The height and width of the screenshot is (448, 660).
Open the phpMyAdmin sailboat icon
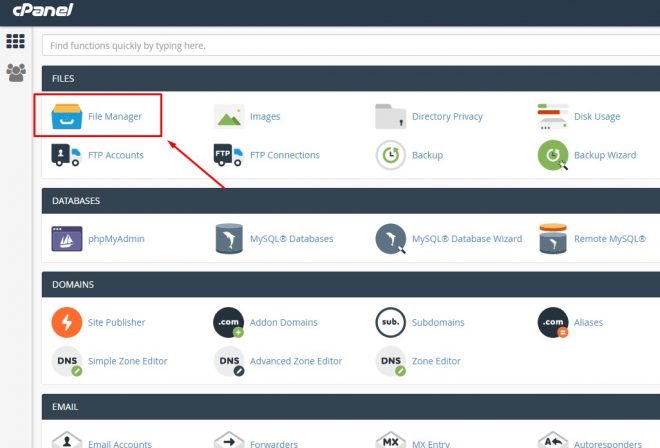[67, 239]
